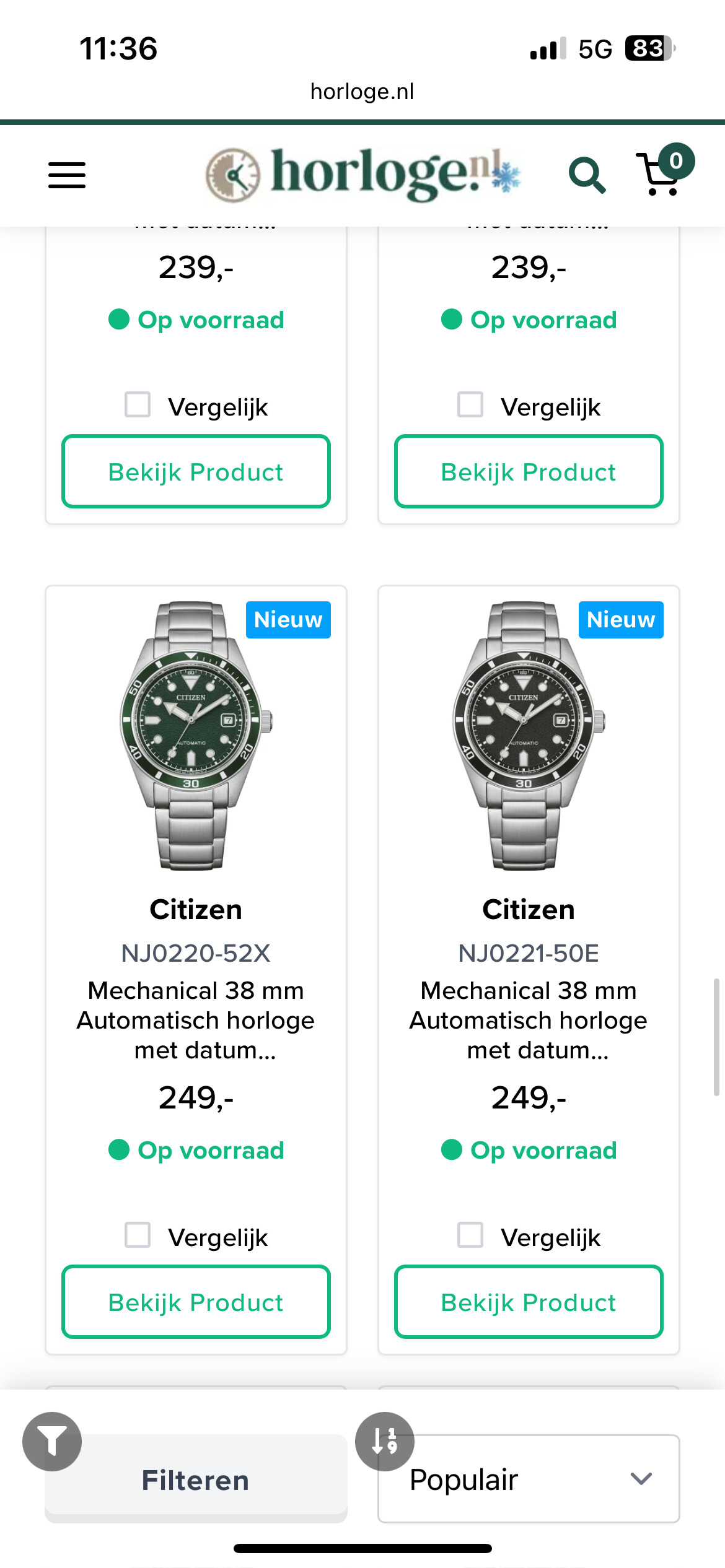Go to homepage via horloge.nl logo

click(x=362, y=174)
